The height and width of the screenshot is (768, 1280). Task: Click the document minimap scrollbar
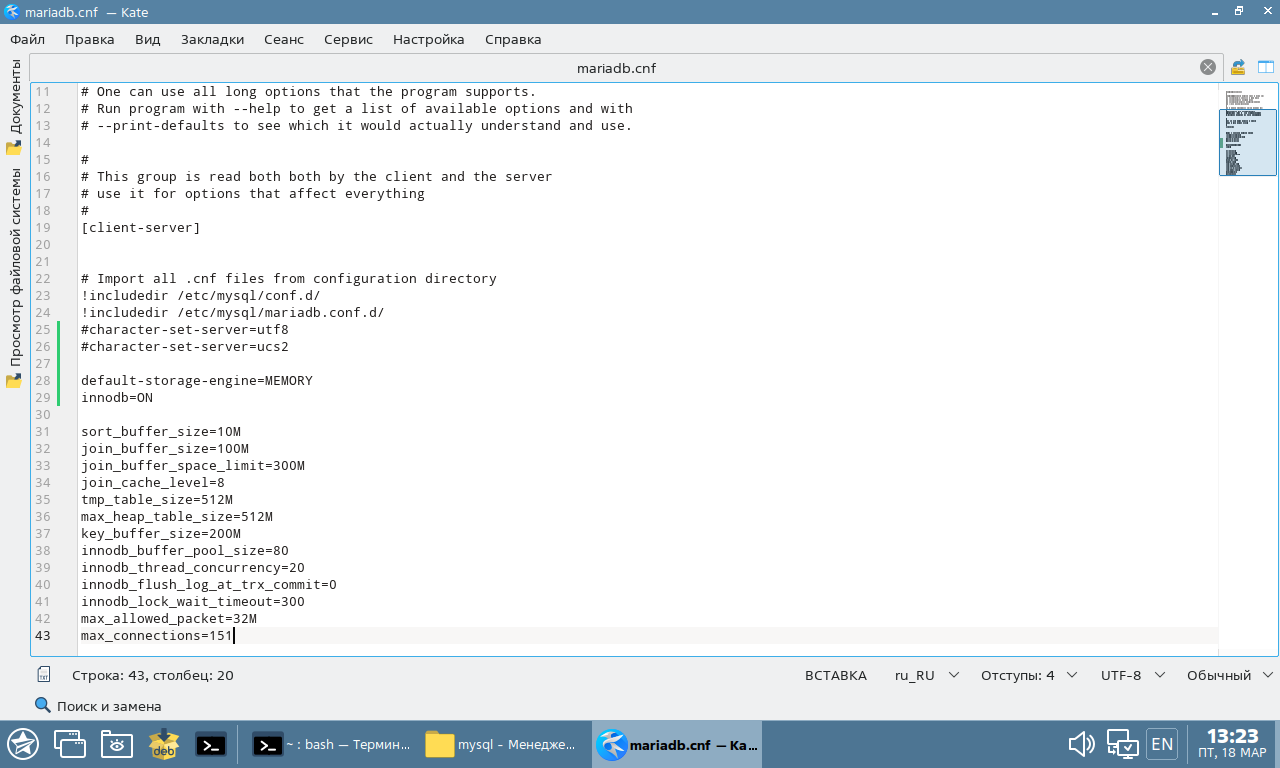1248,142
